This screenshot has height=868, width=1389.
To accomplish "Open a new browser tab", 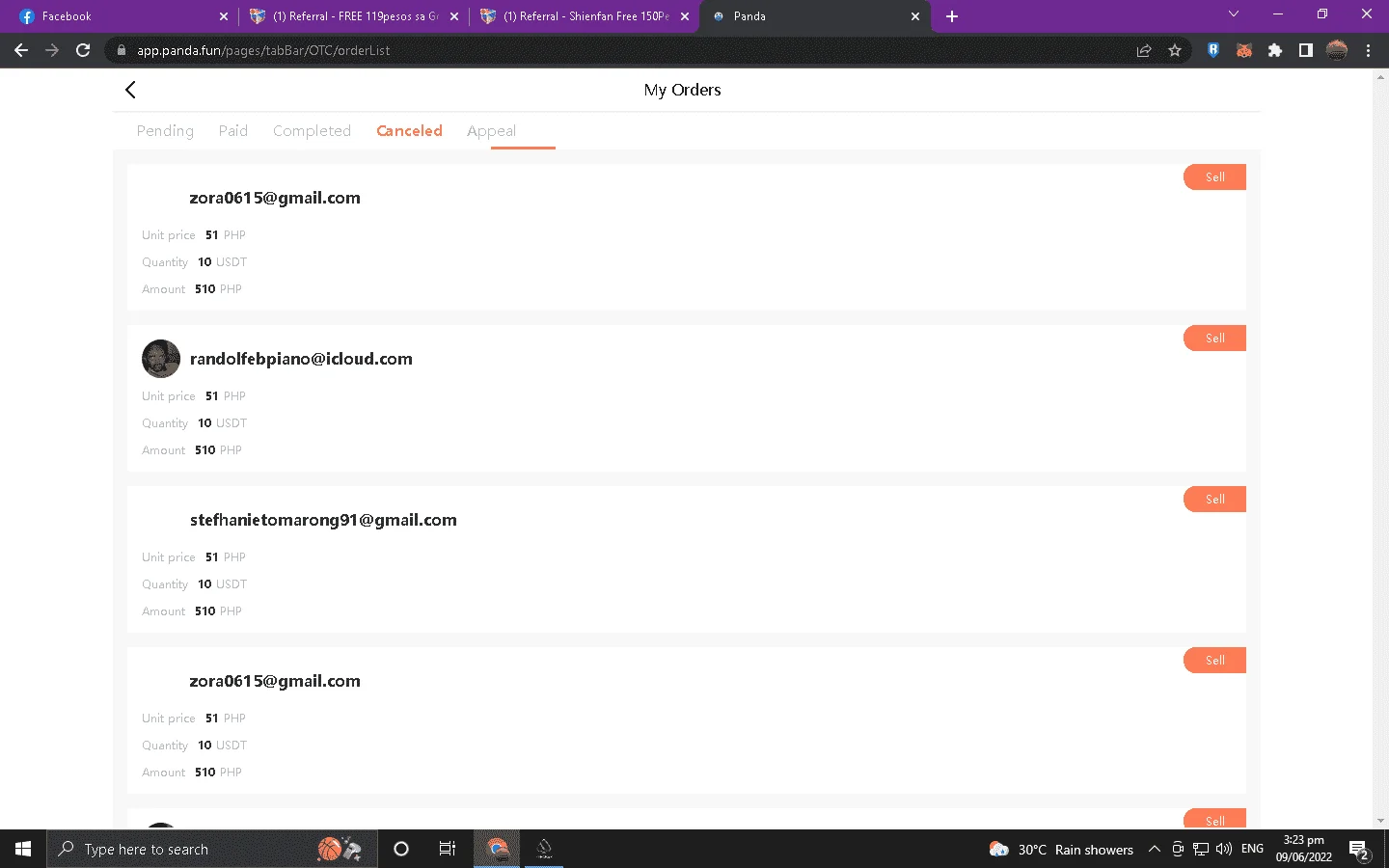I will click(952, 16).
